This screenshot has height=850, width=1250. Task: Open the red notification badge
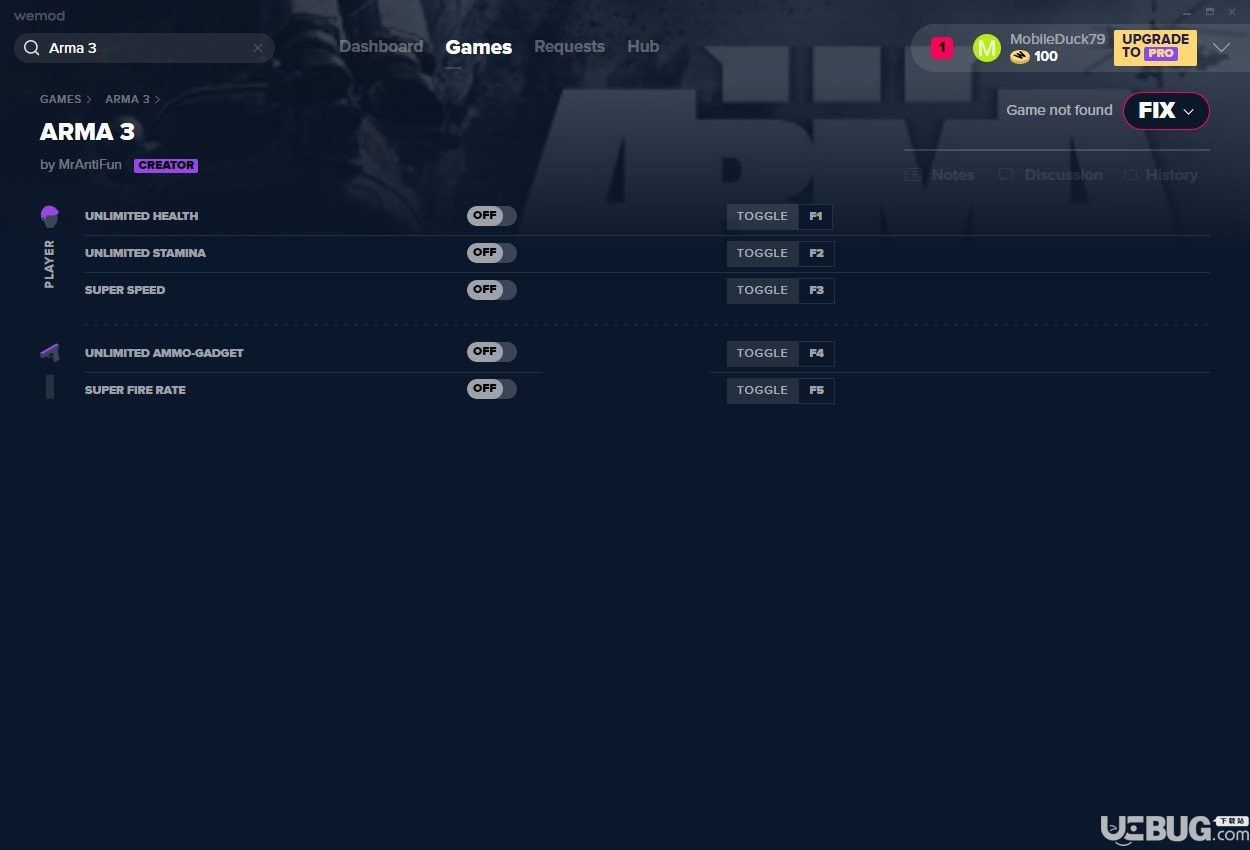tap(941, 47)
